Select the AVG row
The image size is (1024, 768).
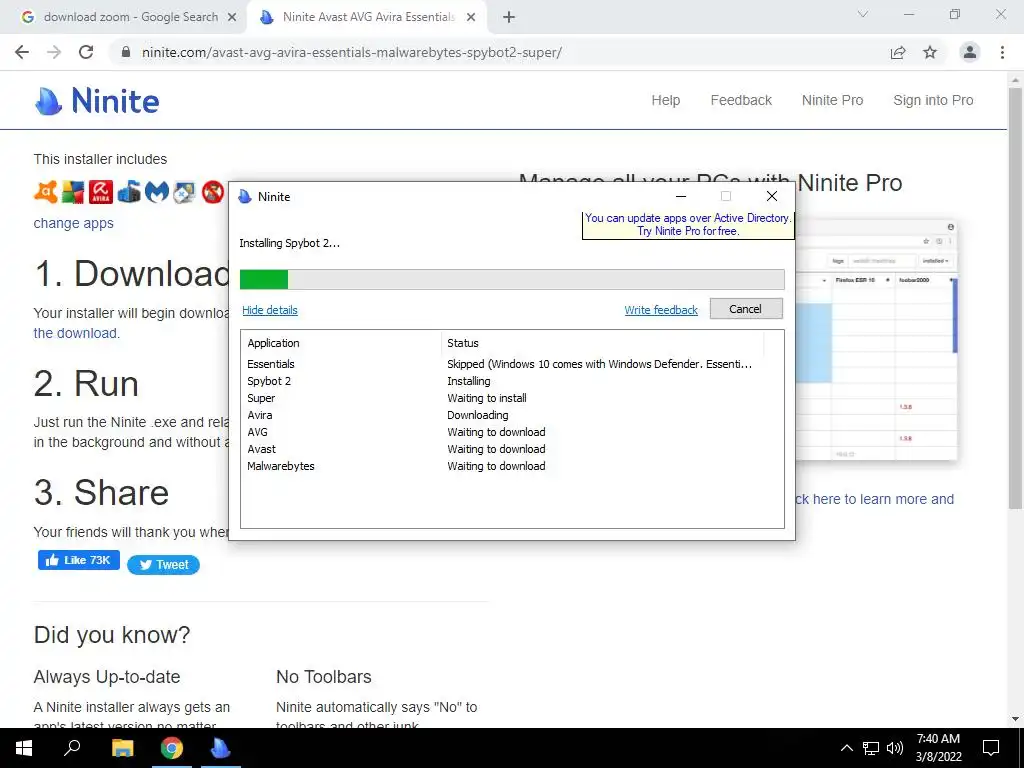click(x=511, y=432)
